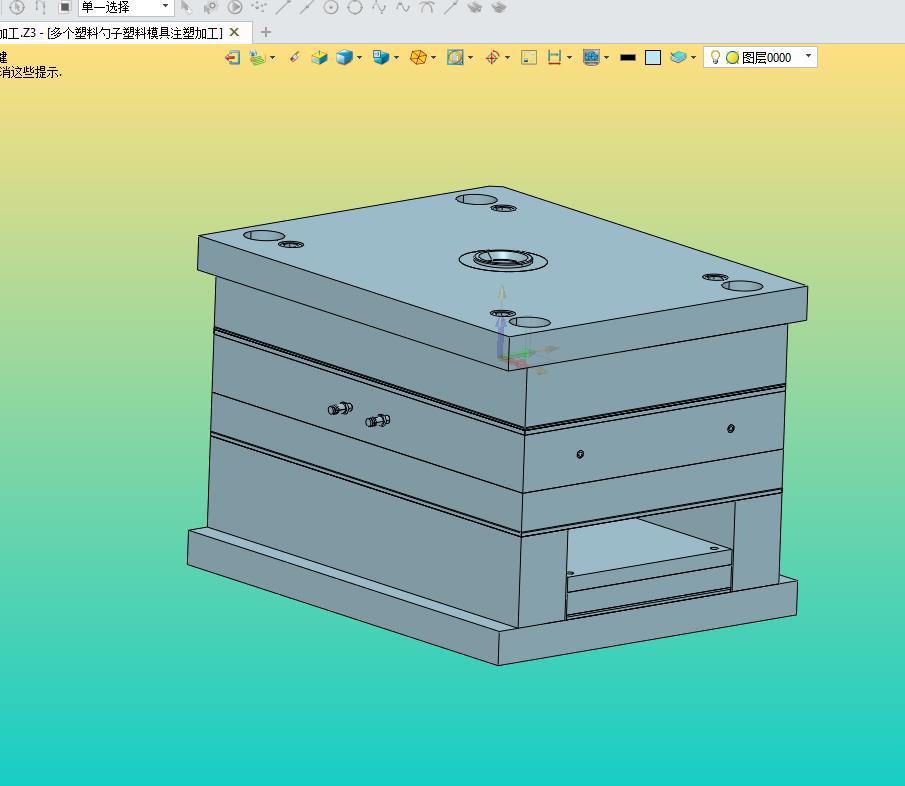Open a new tab with the plus button
This screenshot has height=786, width=905.
pyautogui.click(x=265, y=32)
